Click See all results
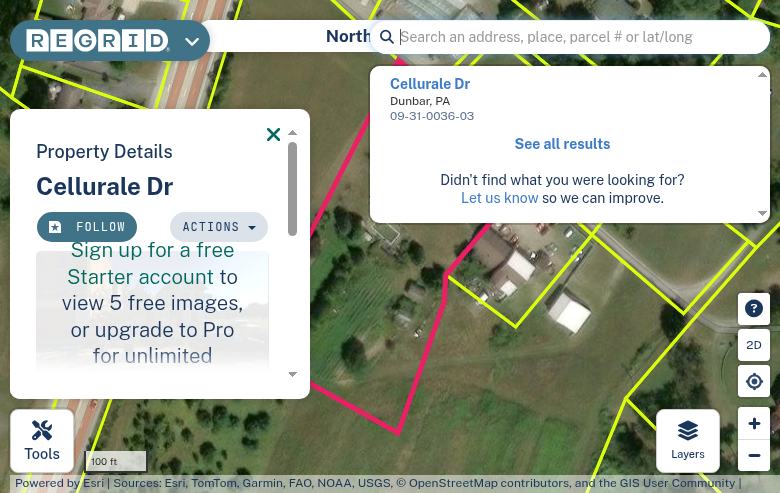This screenshot has width=780, height=493. [x=562, y=144]
